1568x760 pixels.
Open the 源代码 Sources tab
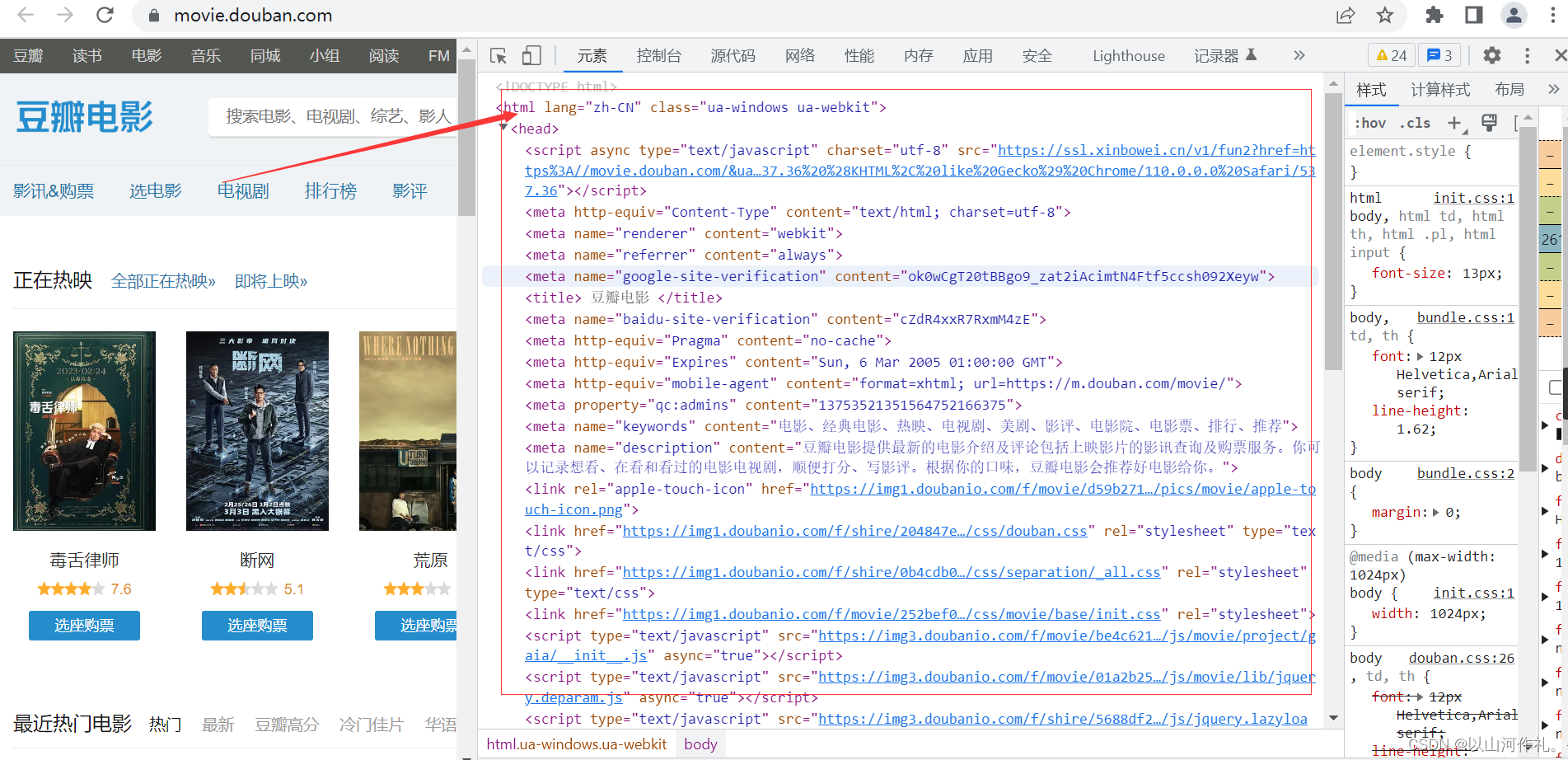click(733, 55)
